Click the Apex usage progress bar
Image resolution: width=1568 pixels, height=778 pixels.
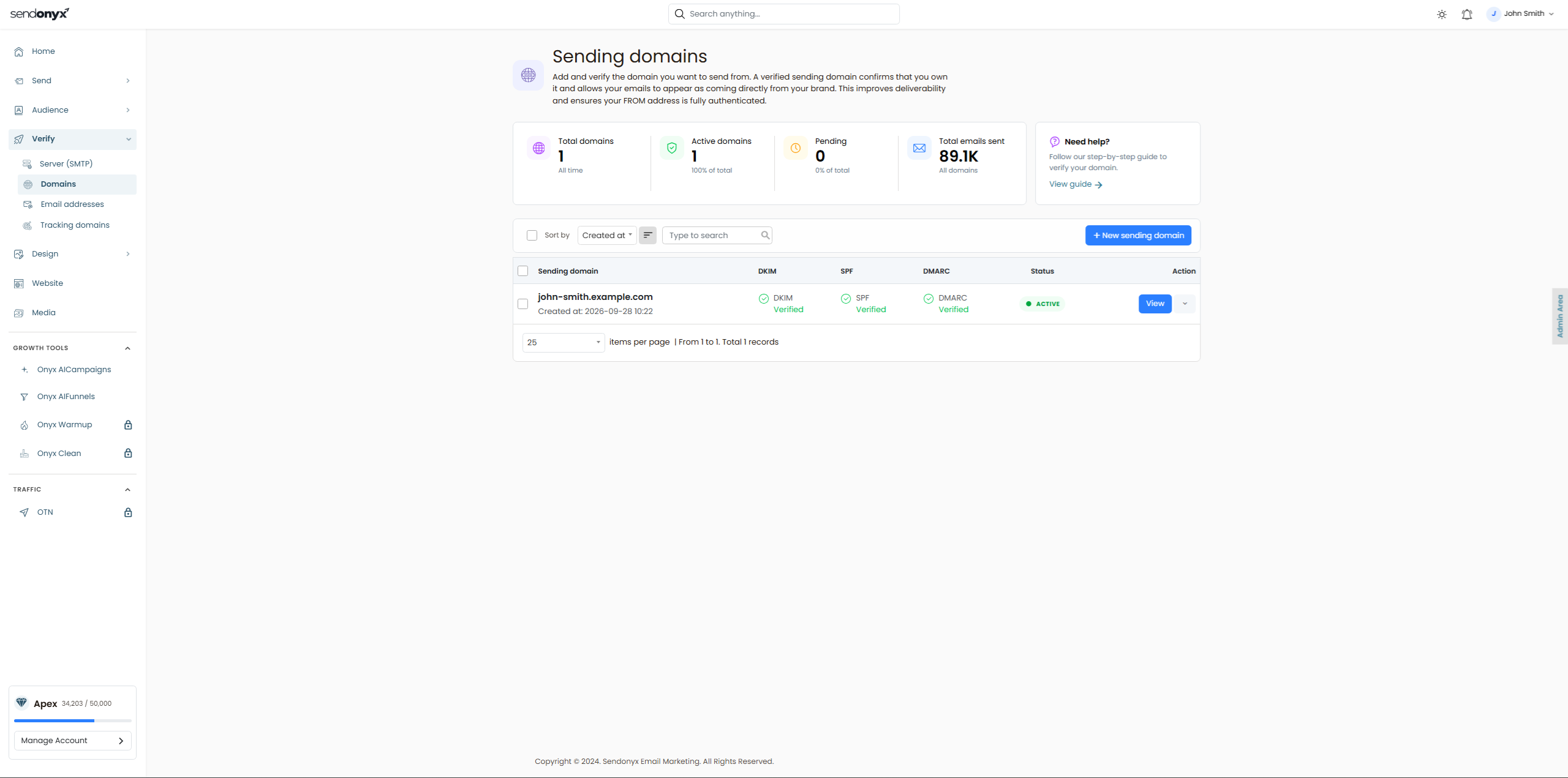click(x=73, y=721)
